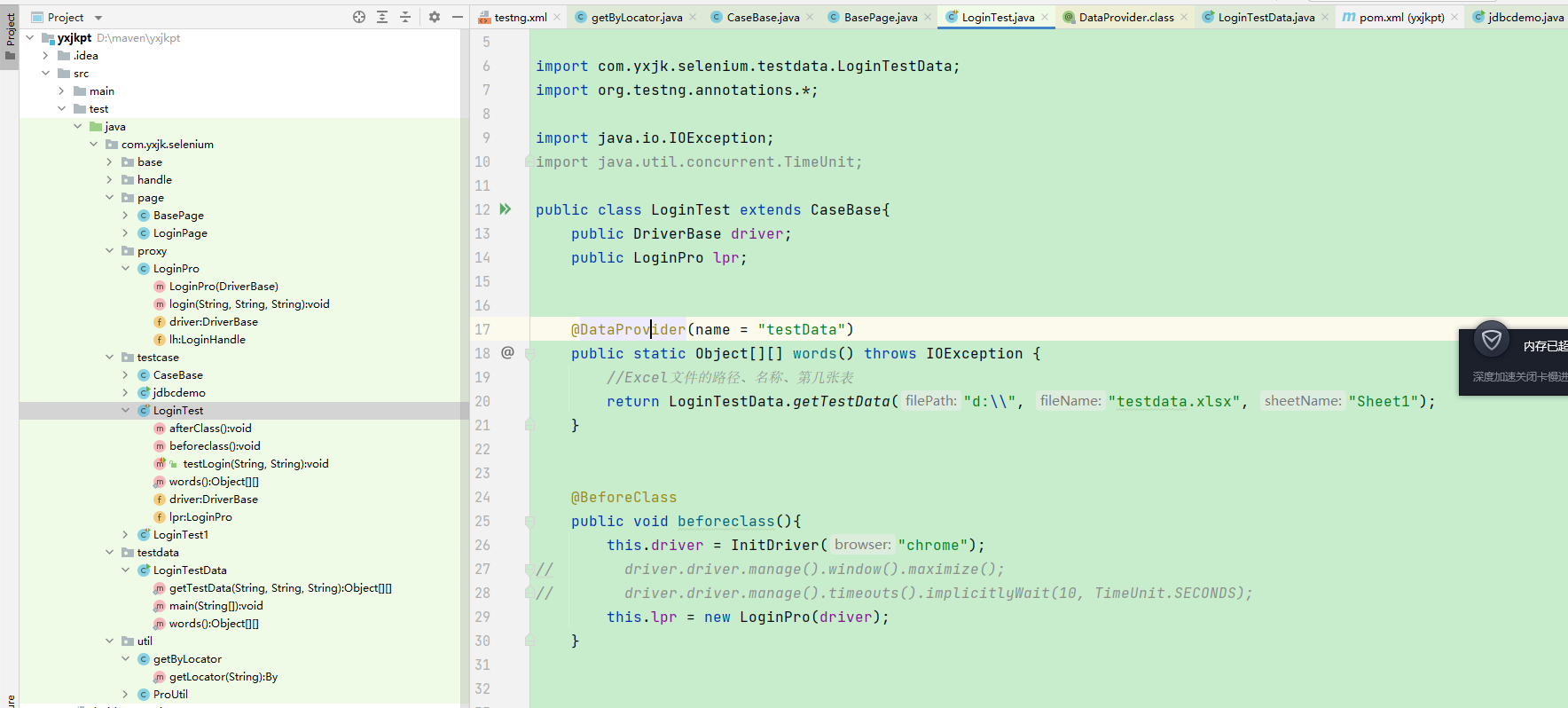Select lh:LoginHandle field
The image size is (1568, 708).
pyautogui.click(x=207, y=339)
